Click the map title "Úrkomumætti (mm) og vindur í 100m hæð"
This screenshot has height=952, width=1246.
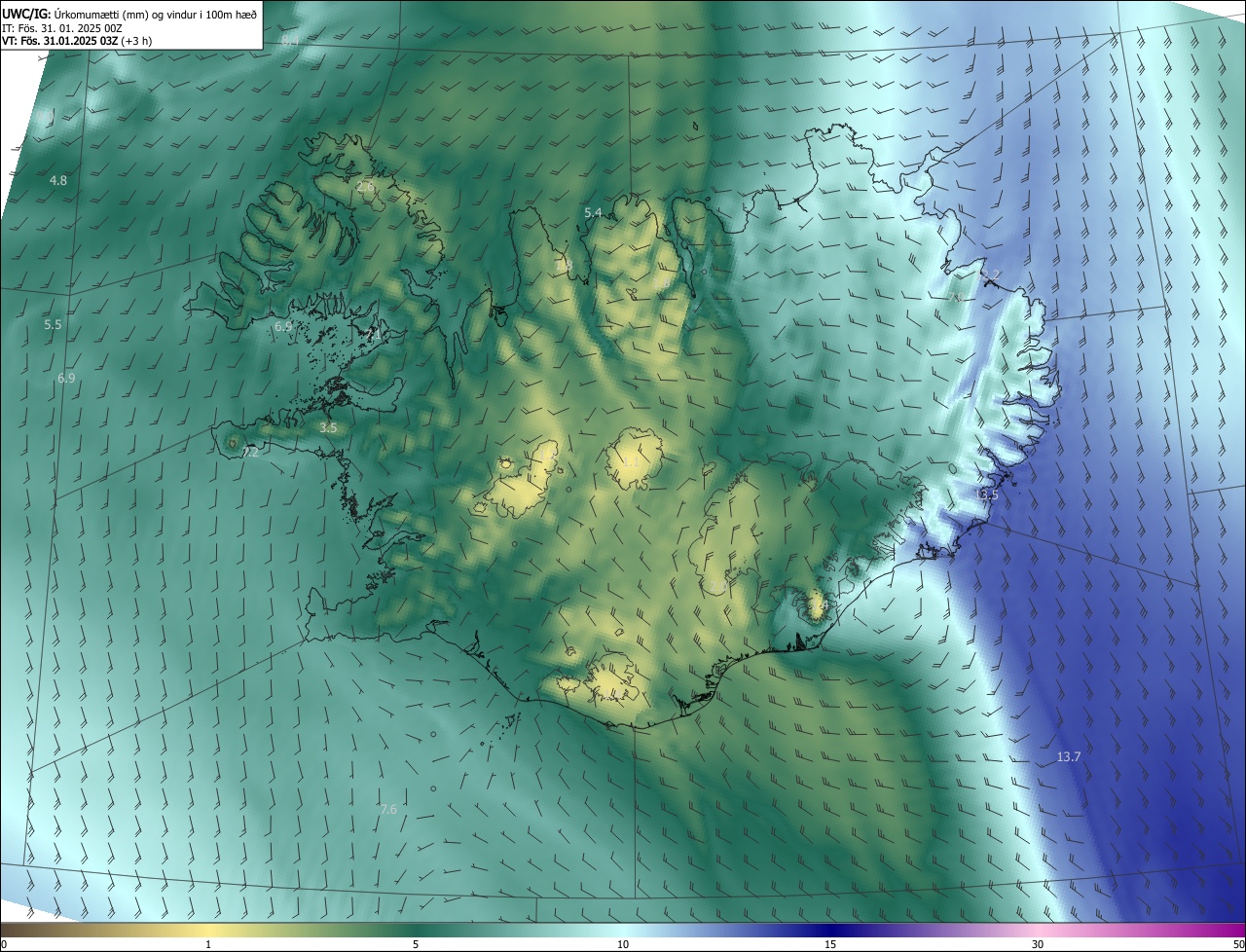click(x=155, y=14)
